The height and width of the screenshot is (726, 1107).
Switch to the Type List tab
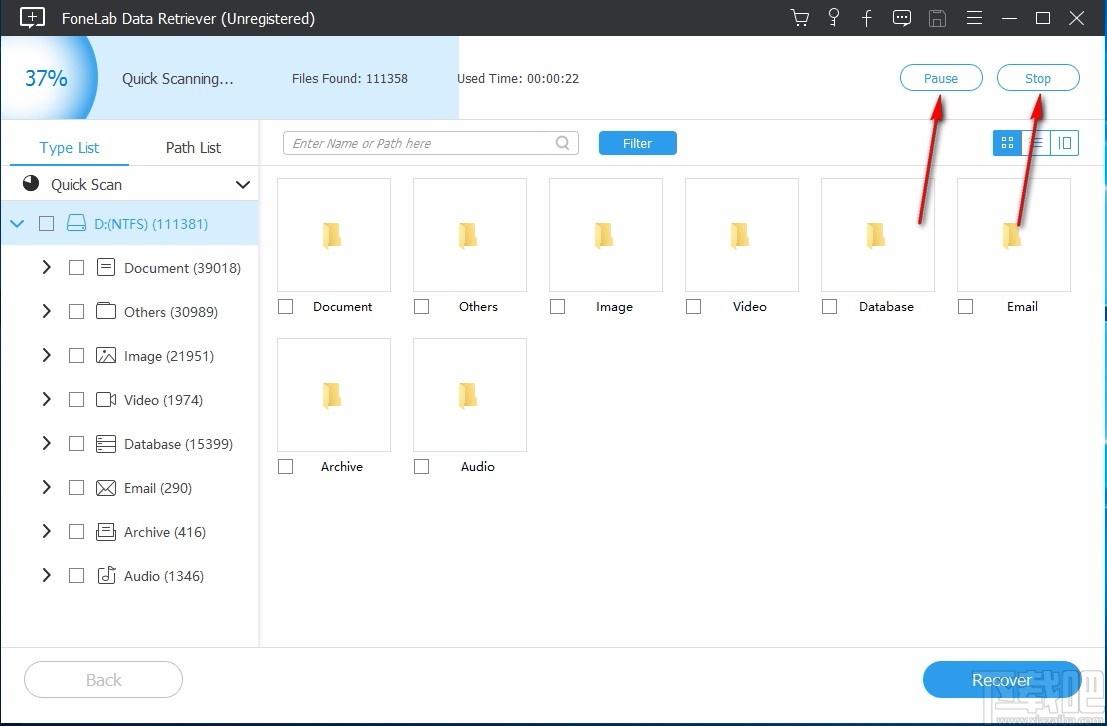(x=69, y=147)
